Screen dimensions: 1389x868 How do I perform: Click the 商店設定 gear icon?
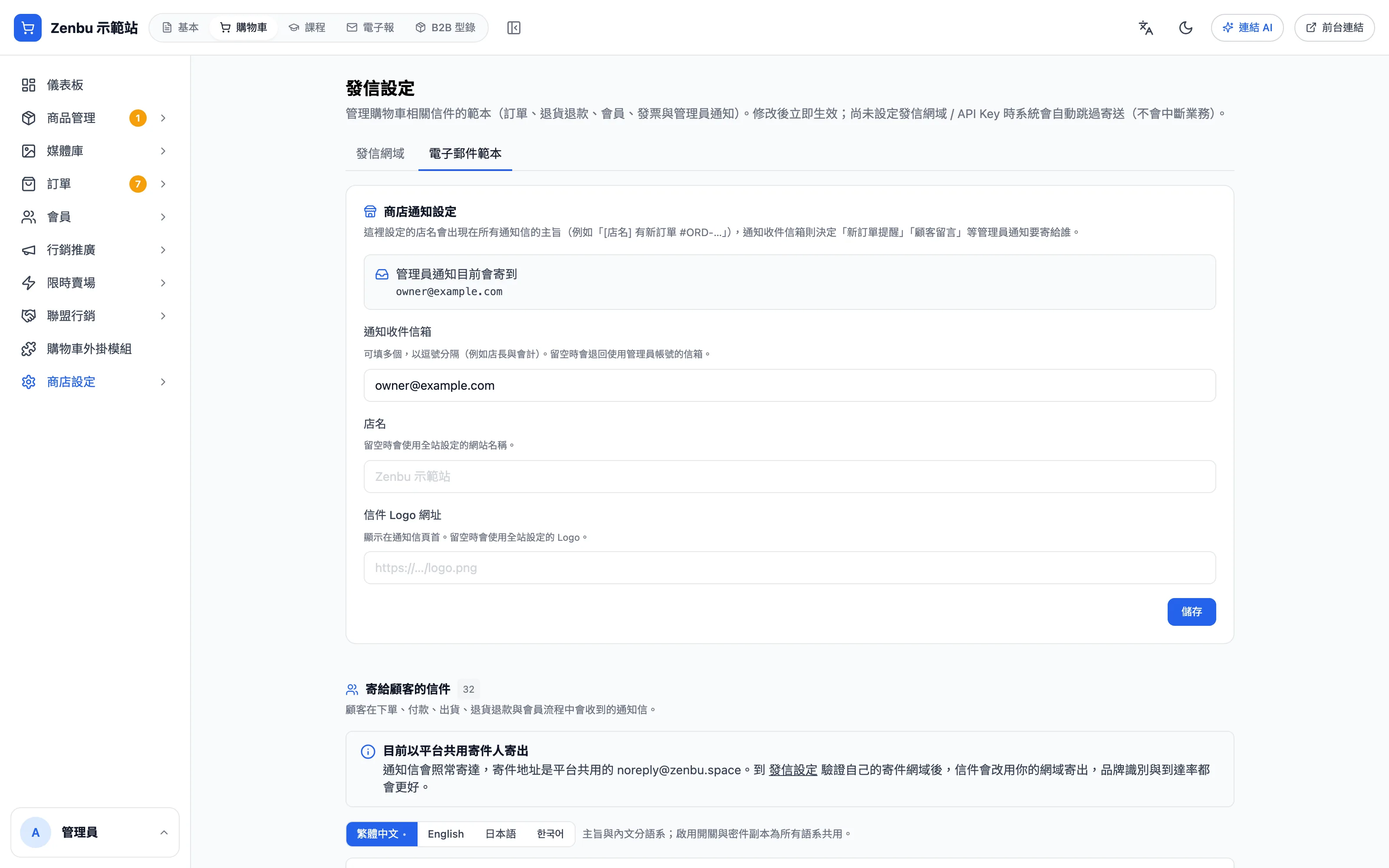[29, 382]
